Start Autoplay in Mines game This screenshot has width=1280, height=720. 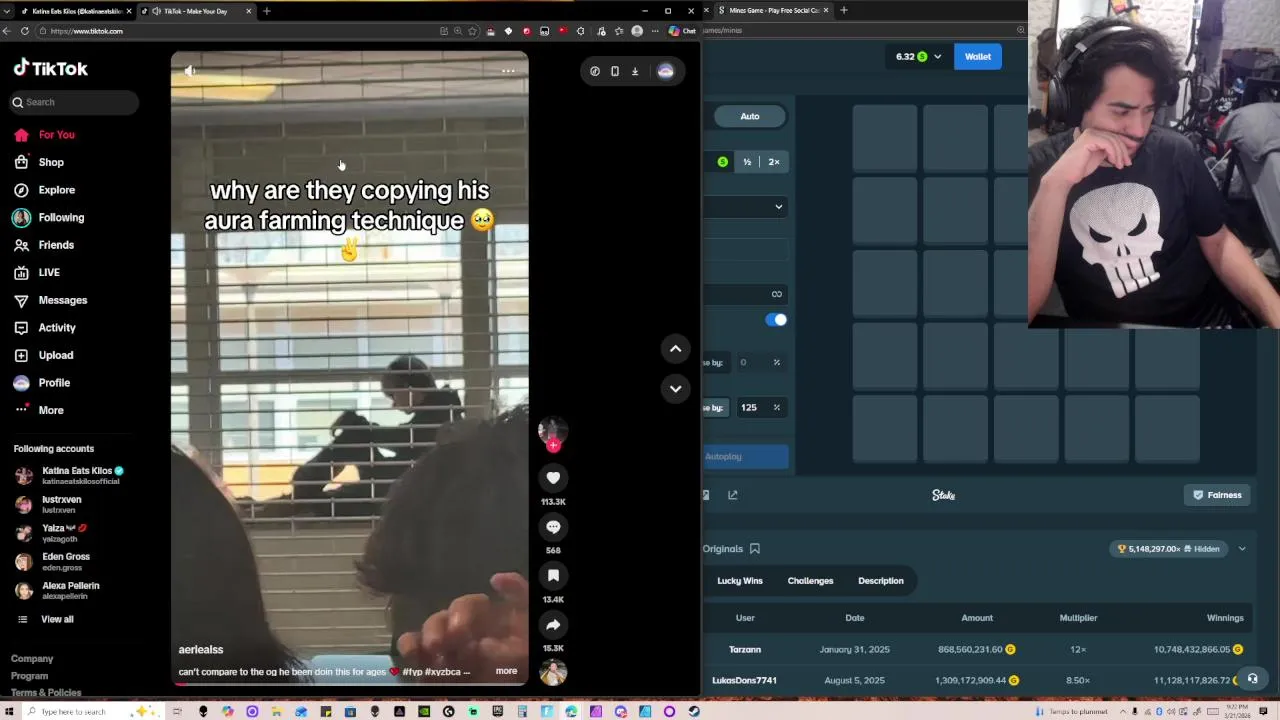746,457
